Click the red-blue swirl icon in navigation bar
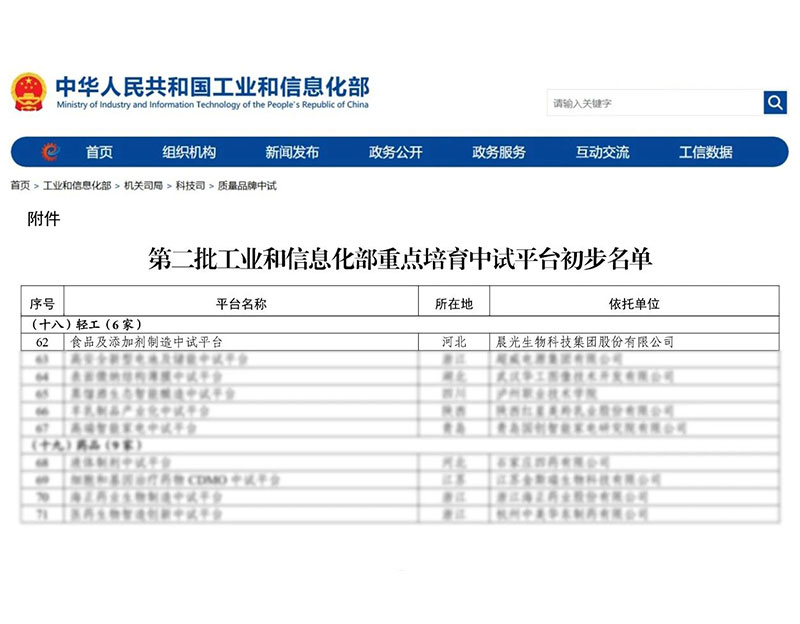Viewport: 800px width, 624px height. (x=50, y=152)
